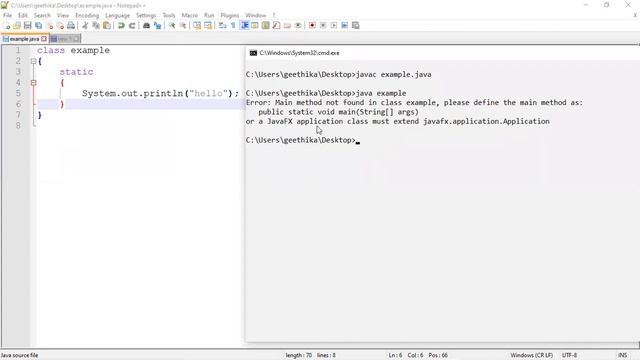Image resolution: width=640 pixels, height=360 pixels.
Task: Open the Settings menu
Action: tap(146, 16)
